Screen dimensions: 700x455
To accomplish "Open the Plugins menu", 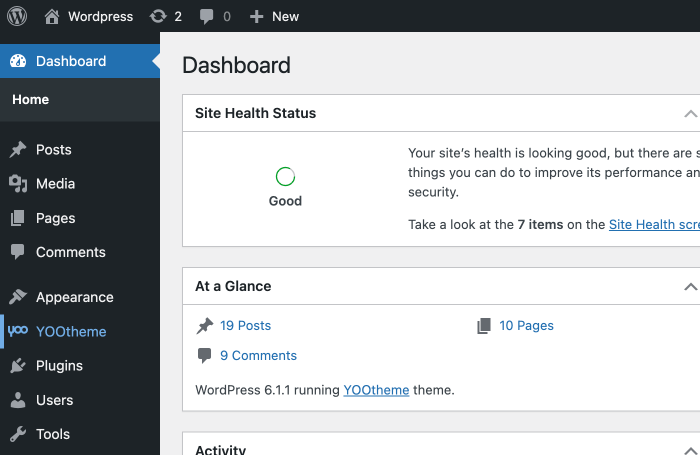I will point(80,366).
